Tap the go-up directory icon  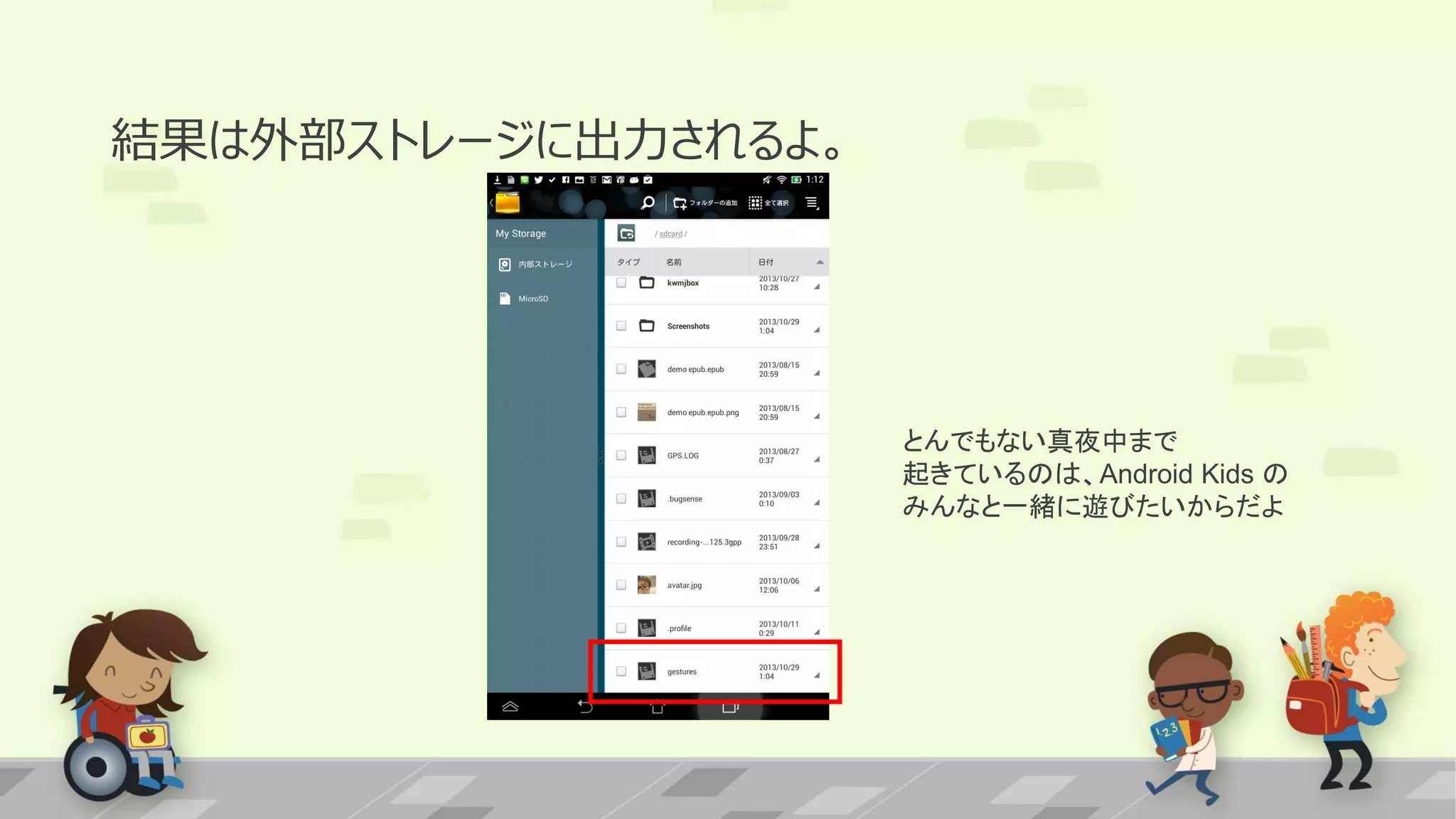(626, 233)
